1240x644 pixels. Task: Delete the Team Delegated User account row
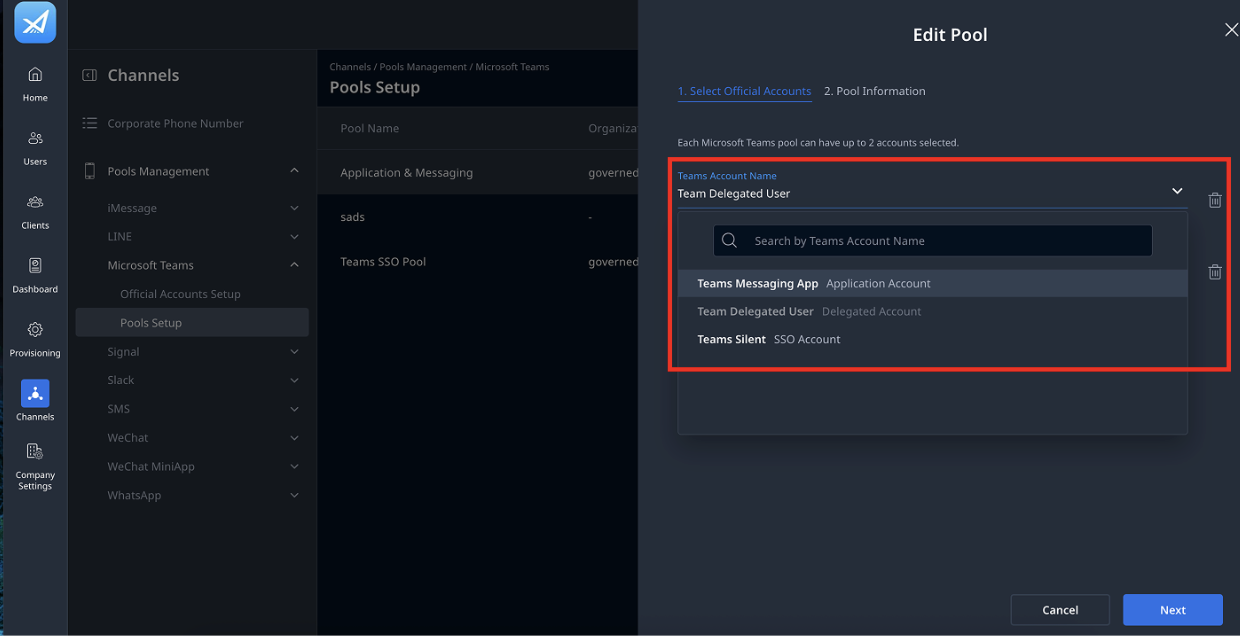[1215, 200]
